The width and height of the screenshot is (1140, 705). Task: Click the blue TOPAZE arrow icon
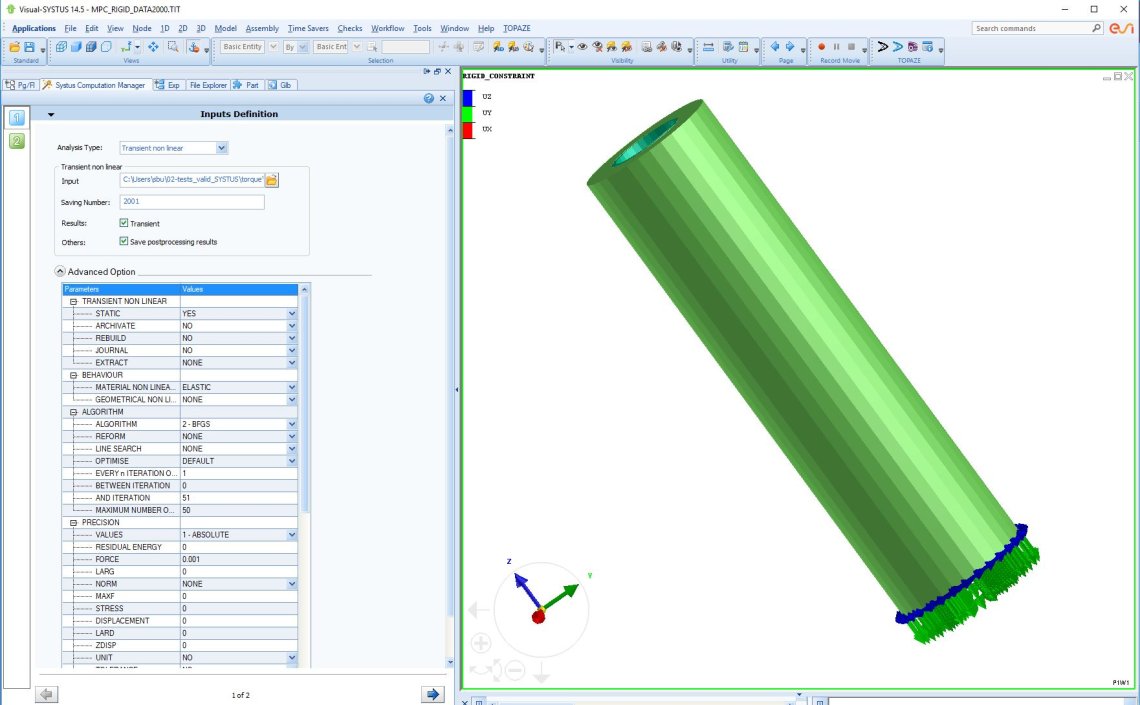point(897,47)
